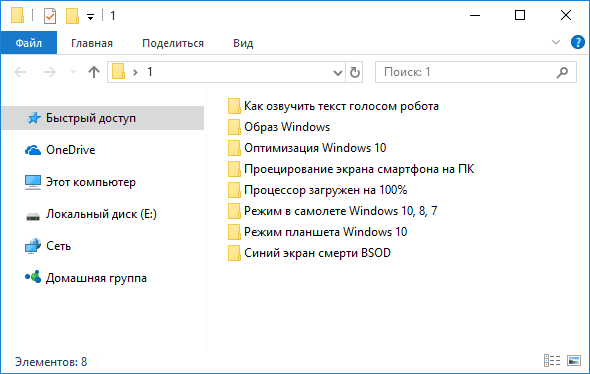
Task: Open the Customize Quick Access Toolbar dropdown
Action: 90,17
